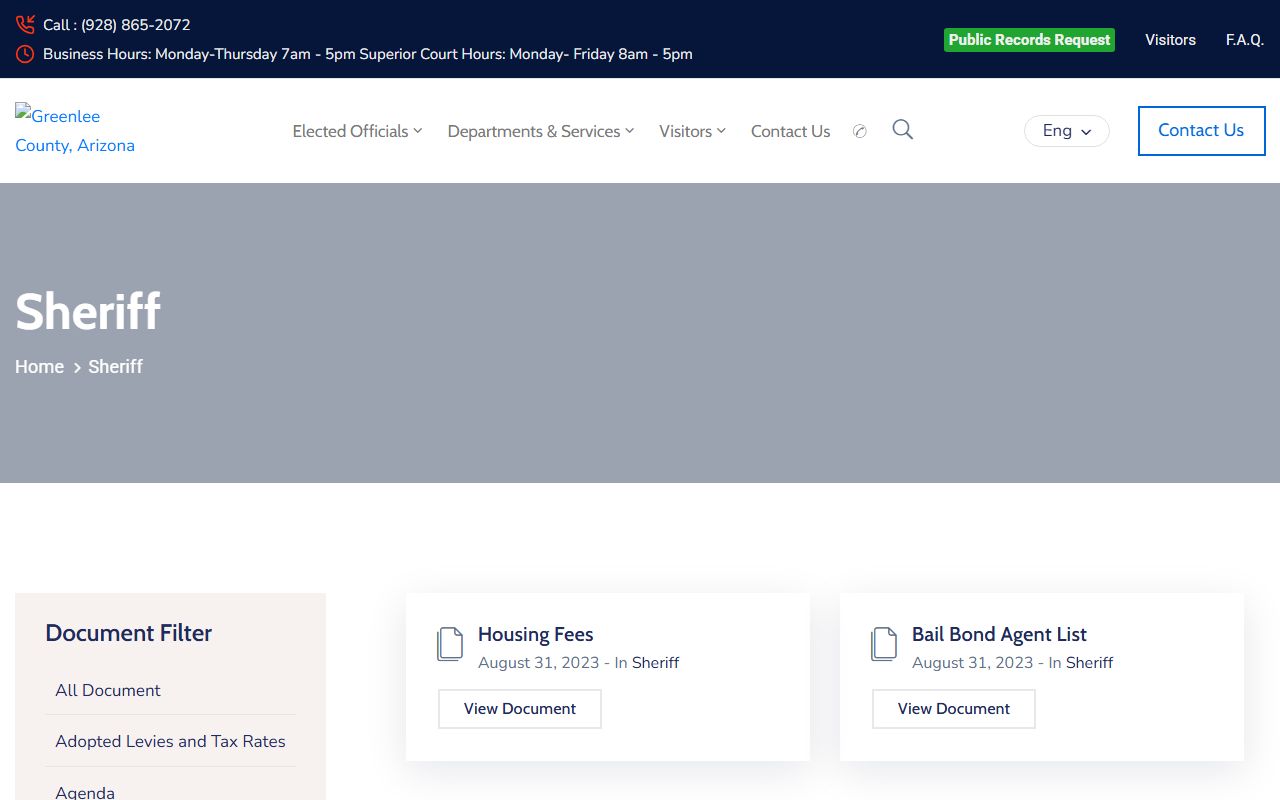
Task: View Document for Bail Bond Agent List
Action: [954, 709]
